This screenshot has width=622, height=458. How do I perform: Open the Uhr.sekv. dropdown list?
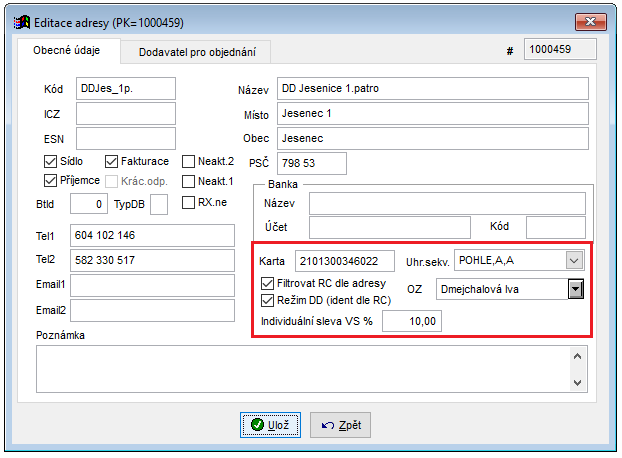coord(573,261)
